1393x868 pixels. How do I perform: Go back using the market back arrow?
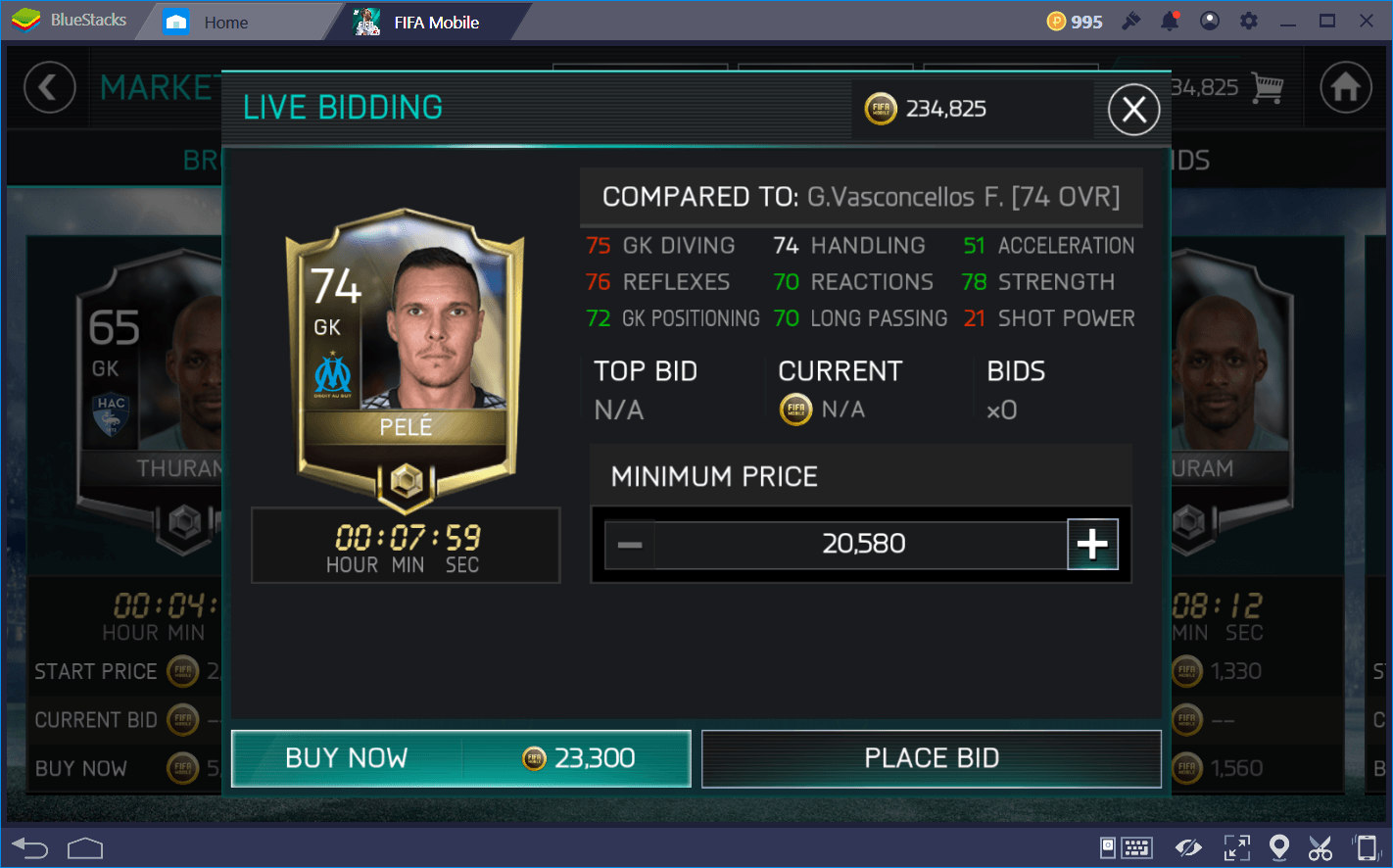49,88
